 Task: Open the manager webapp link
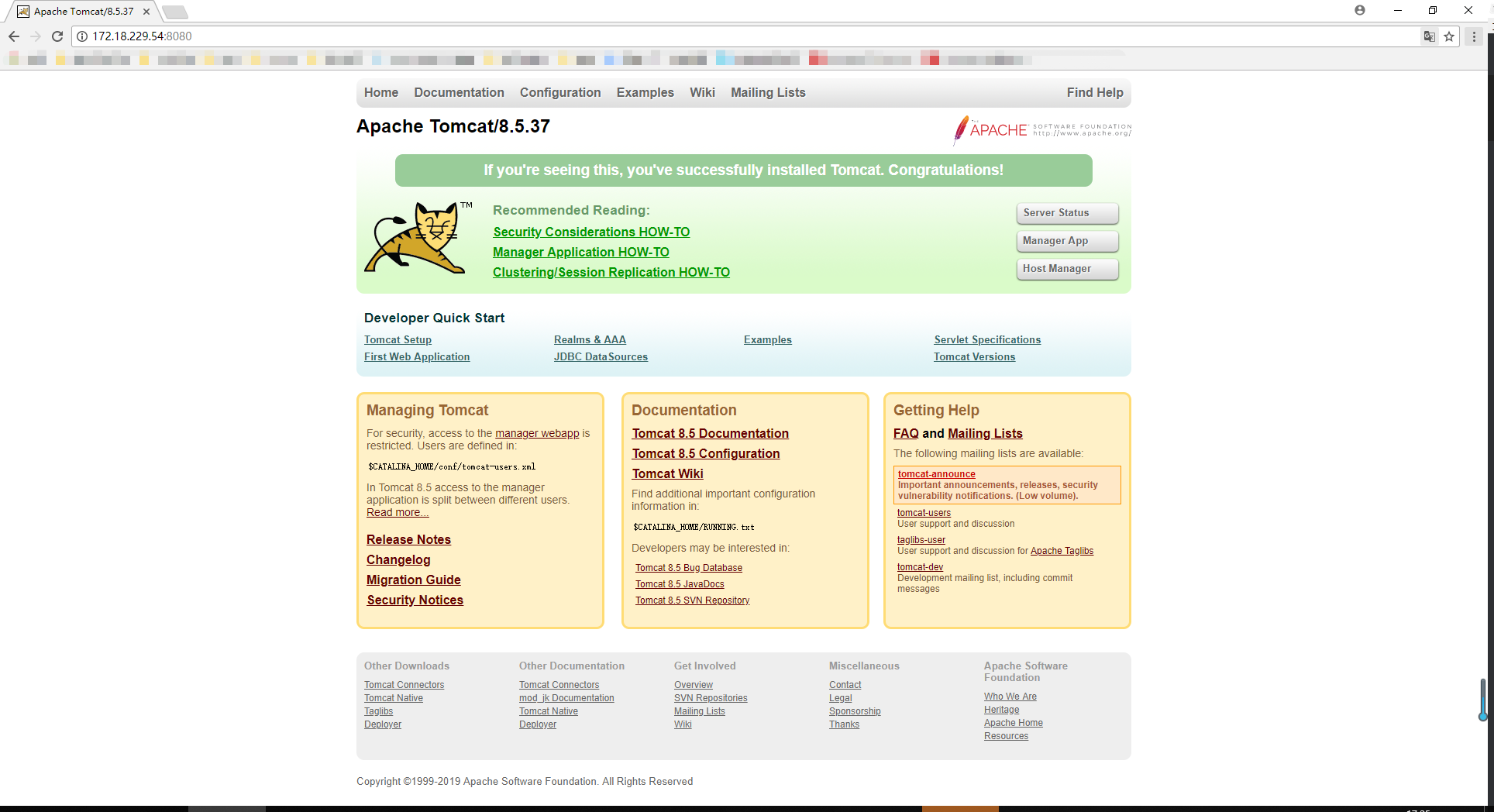(537, 433)
